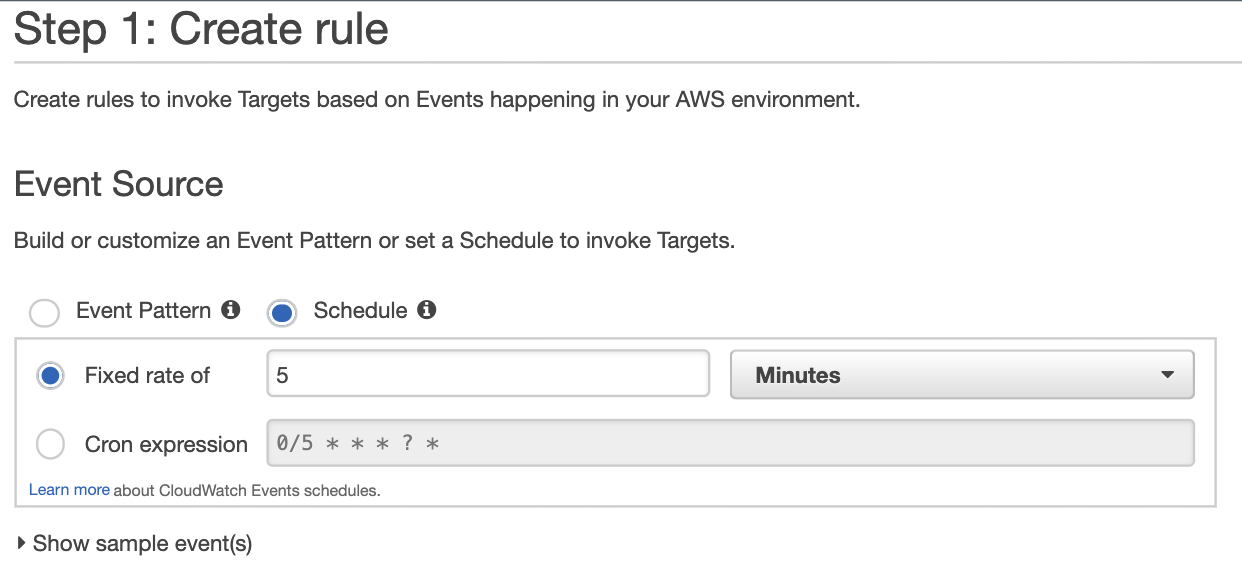Expand Show sample event(s) section
The width and height of the screenshot is (1242, 564).
click(x=135, y=543)
